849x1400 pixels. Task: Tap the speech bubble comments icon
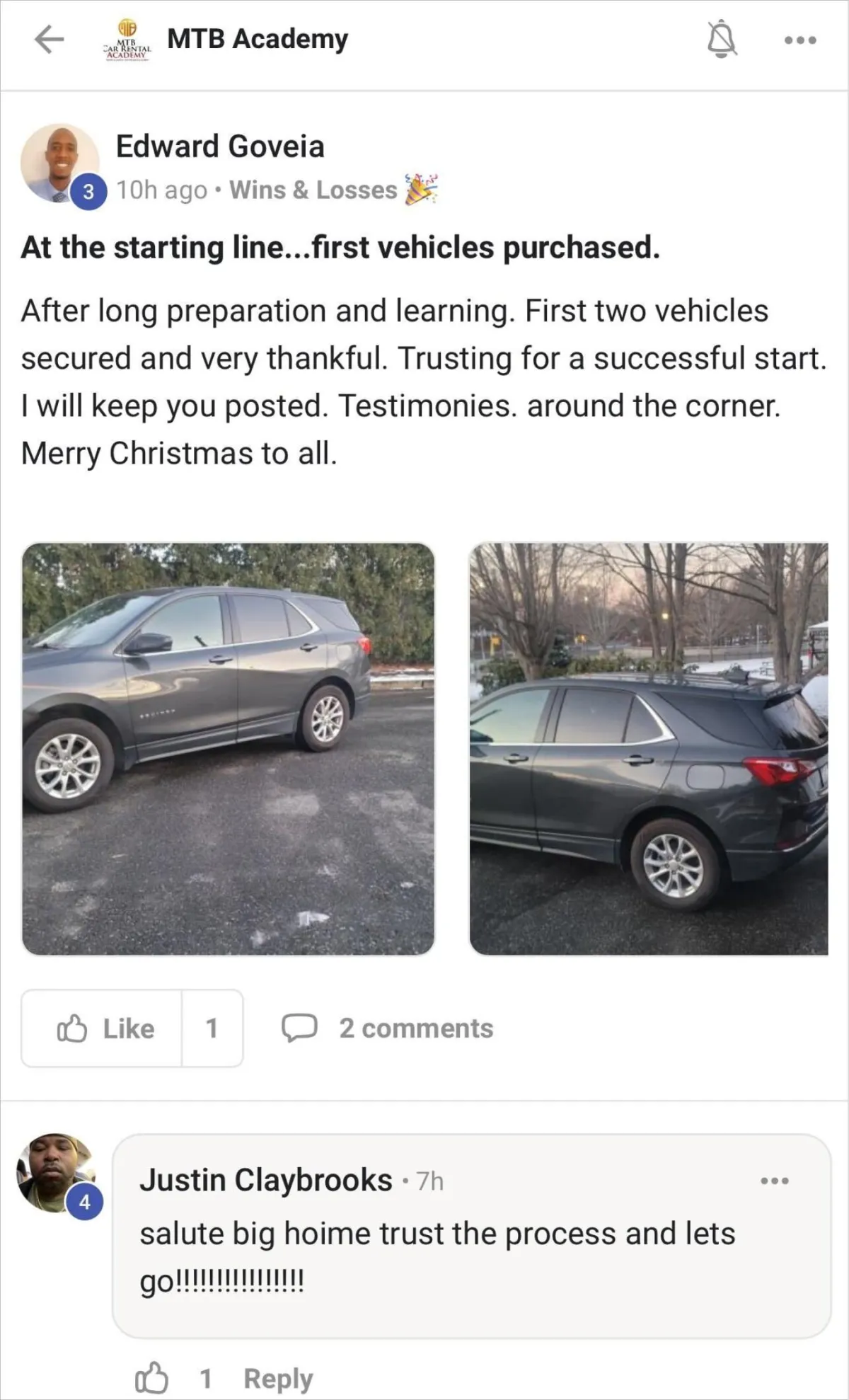299,1028
